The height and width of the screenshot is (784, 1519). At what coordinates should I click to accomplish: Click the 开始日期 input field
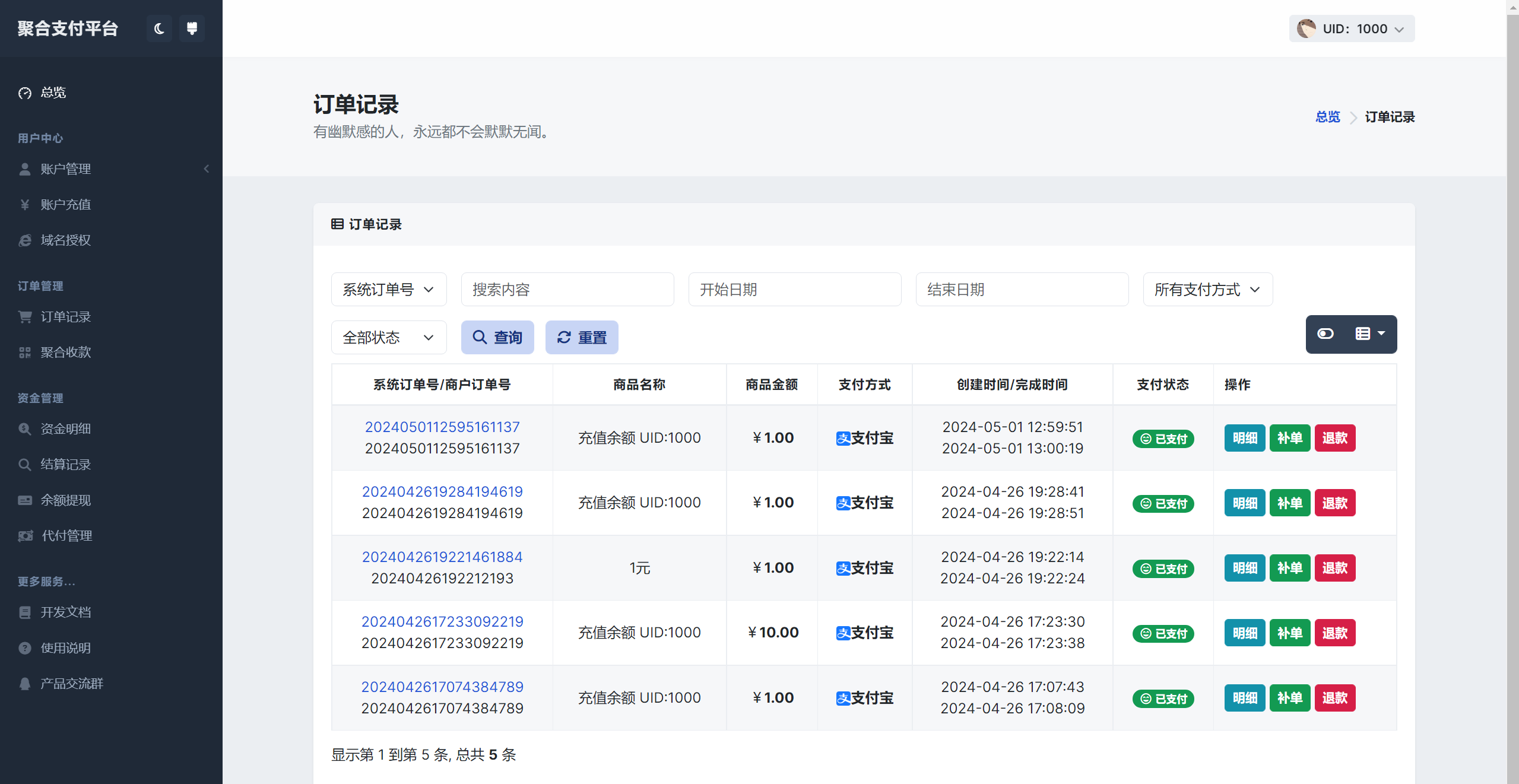[794, 290]
